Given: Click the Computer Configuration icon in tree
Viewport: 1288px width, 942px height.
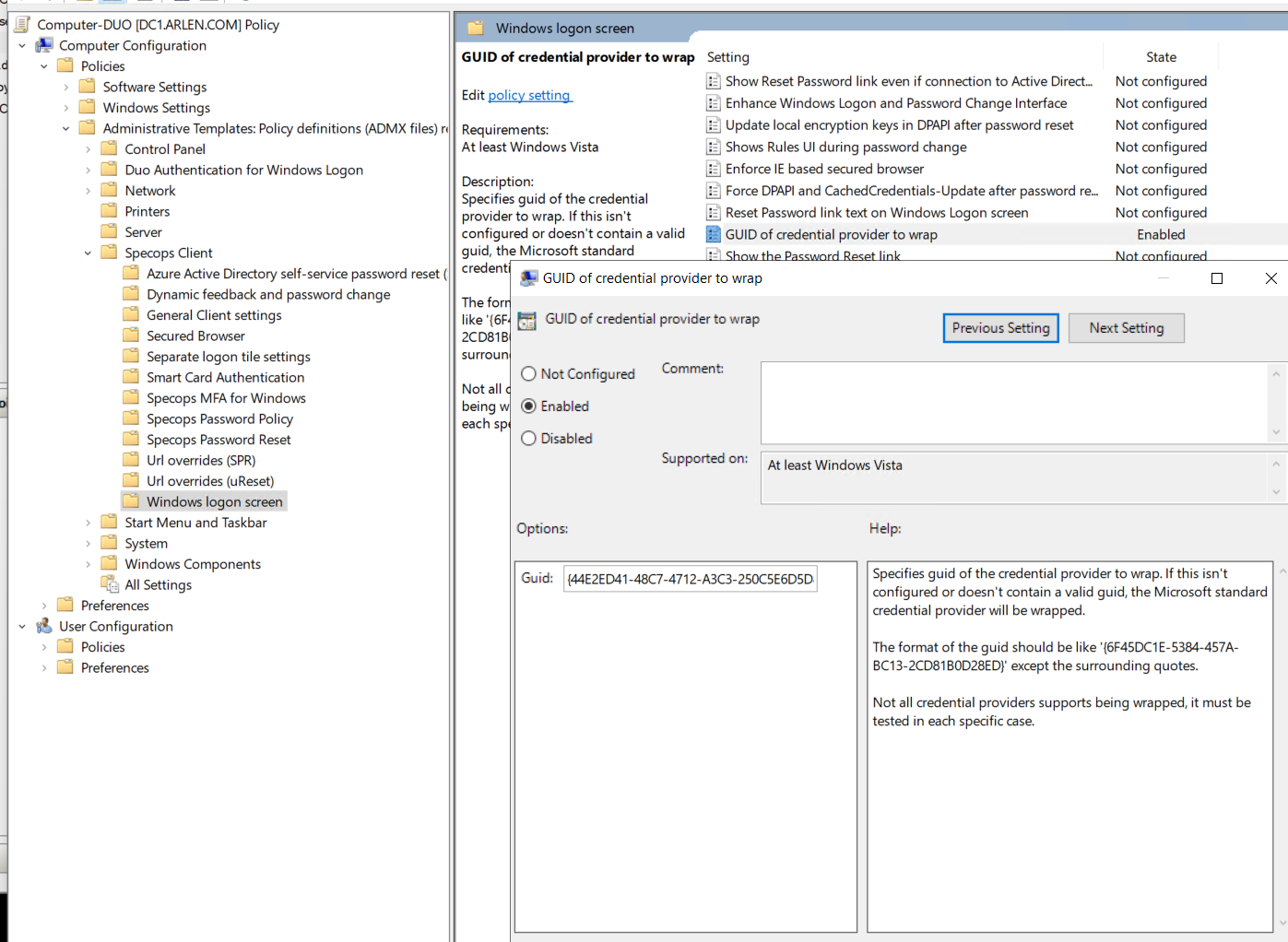Looking at the screenshot, I should click(43, 45).
